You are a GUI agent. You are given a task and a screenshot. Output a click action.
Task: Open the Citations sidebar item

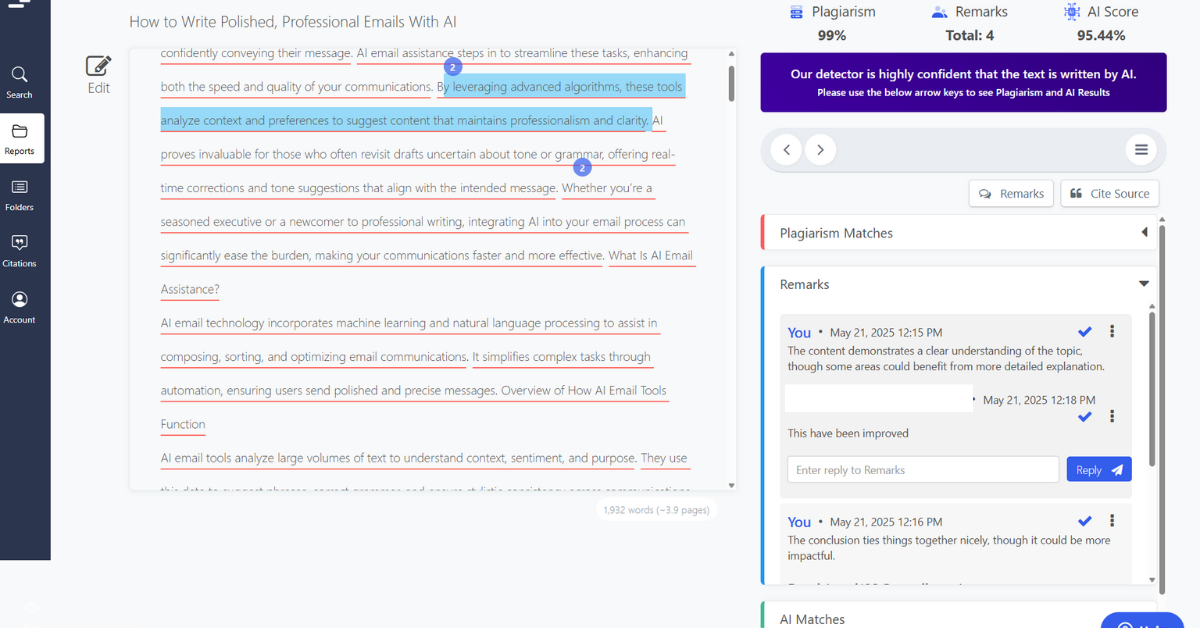coord(19,251)
